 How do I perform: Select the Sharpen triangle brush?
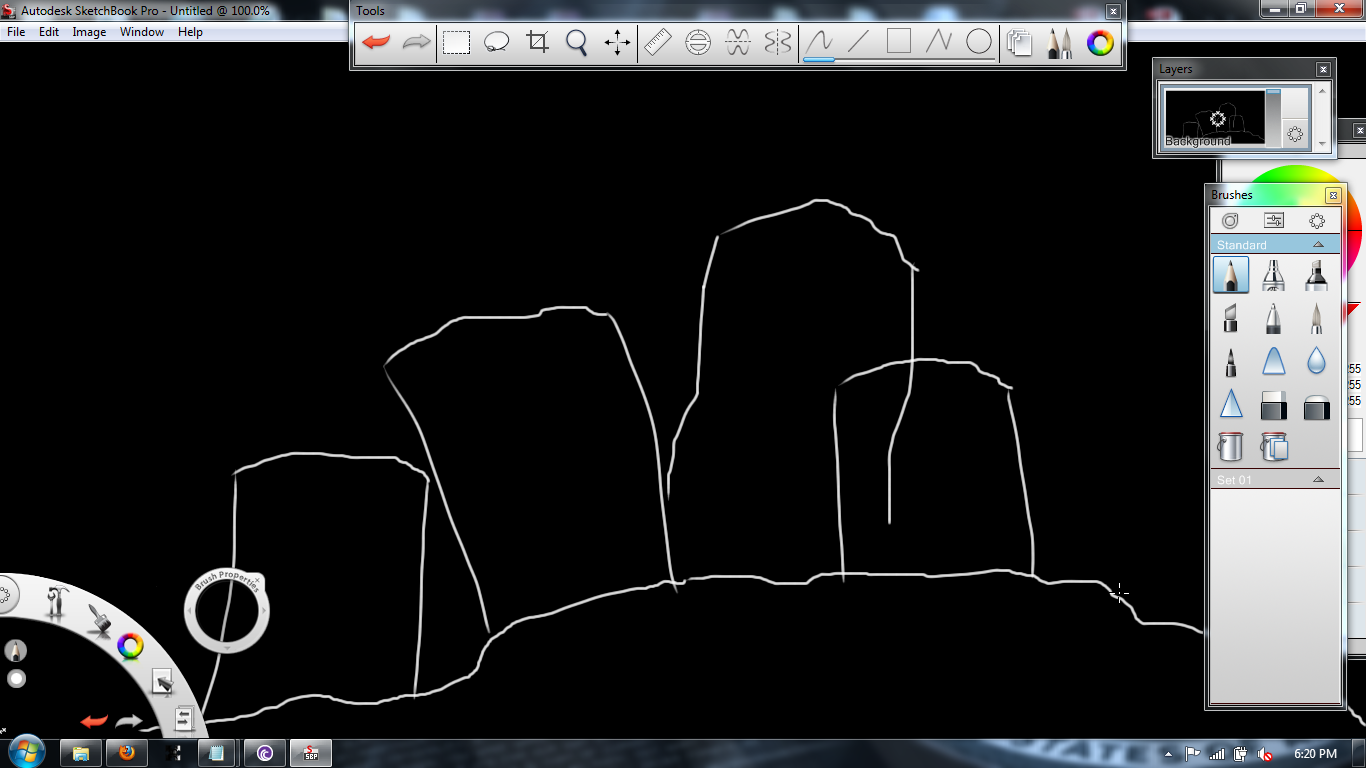point(1231,404)
